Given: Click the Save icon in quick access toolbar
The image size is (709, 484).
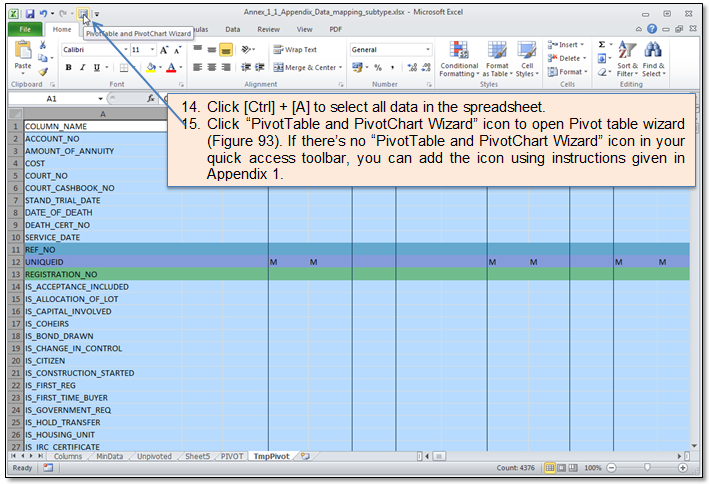Looking at the screenshot, I should click(x=31, y=14).
